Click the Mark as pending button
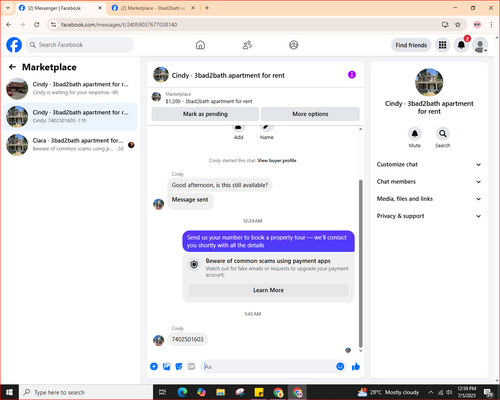This screenshot has width=500, height=400. click(205, 114)
